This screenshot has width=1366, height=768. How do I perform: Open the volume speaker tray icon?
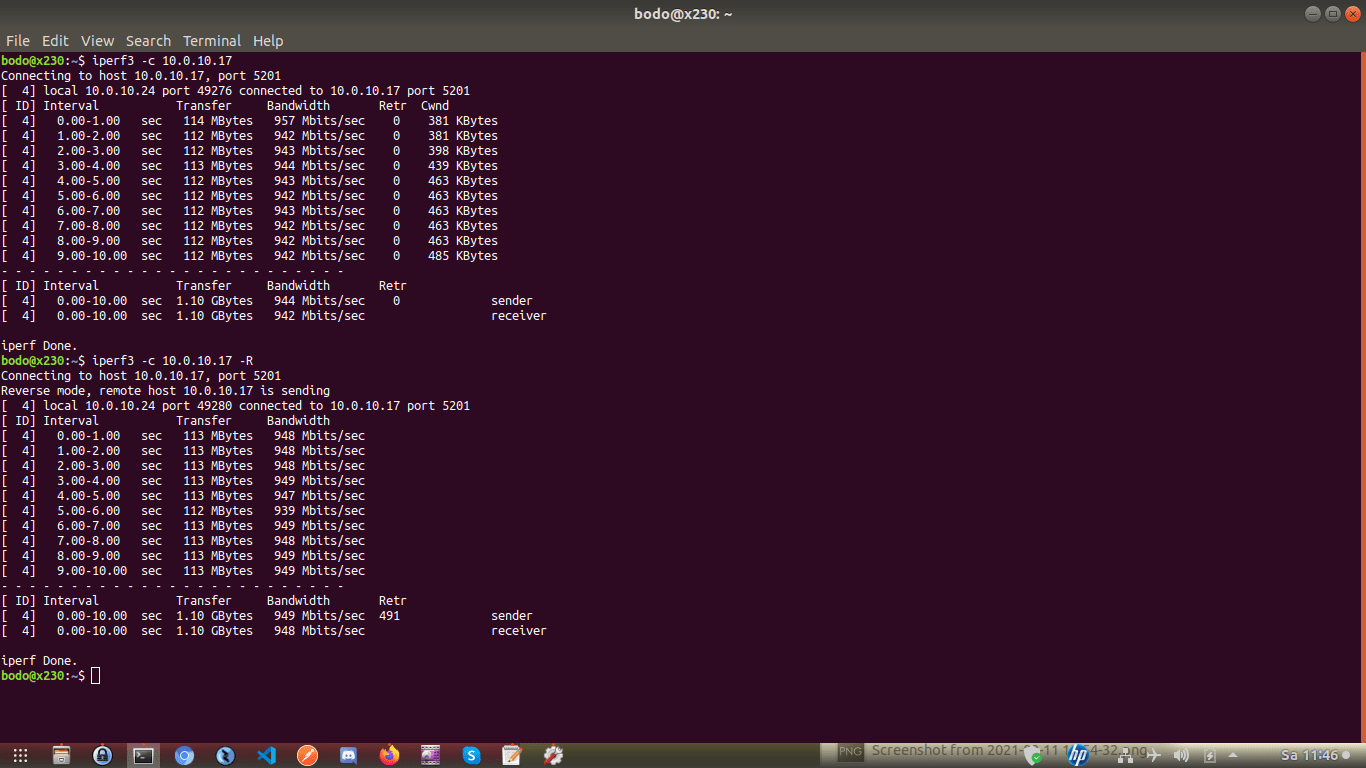(x=1181, y=755)
